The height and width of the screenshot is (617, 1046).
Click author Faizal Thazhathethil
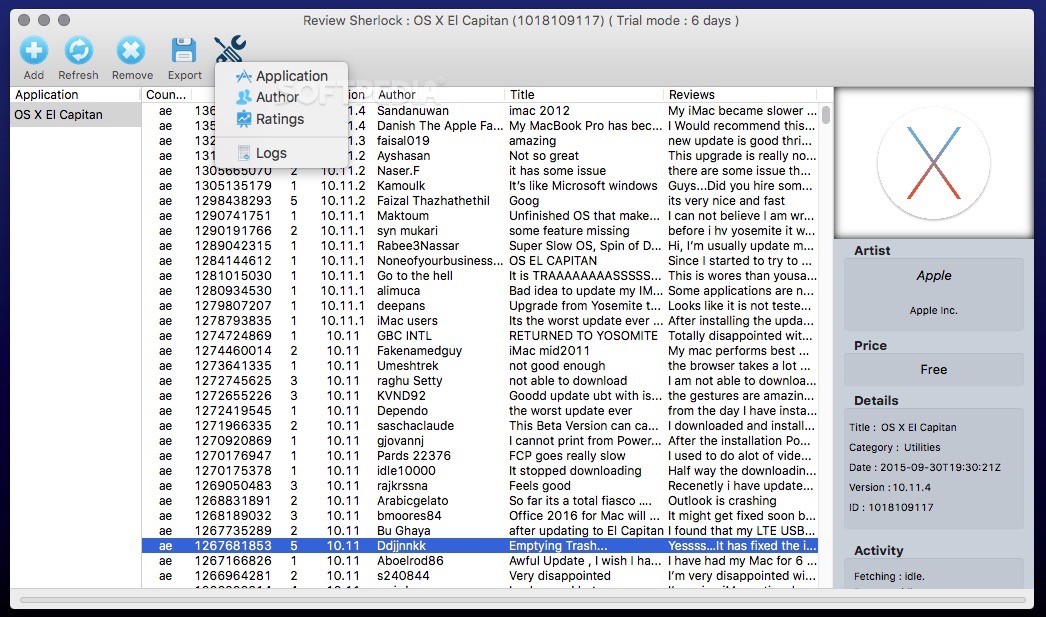click(x=433, y=201)
